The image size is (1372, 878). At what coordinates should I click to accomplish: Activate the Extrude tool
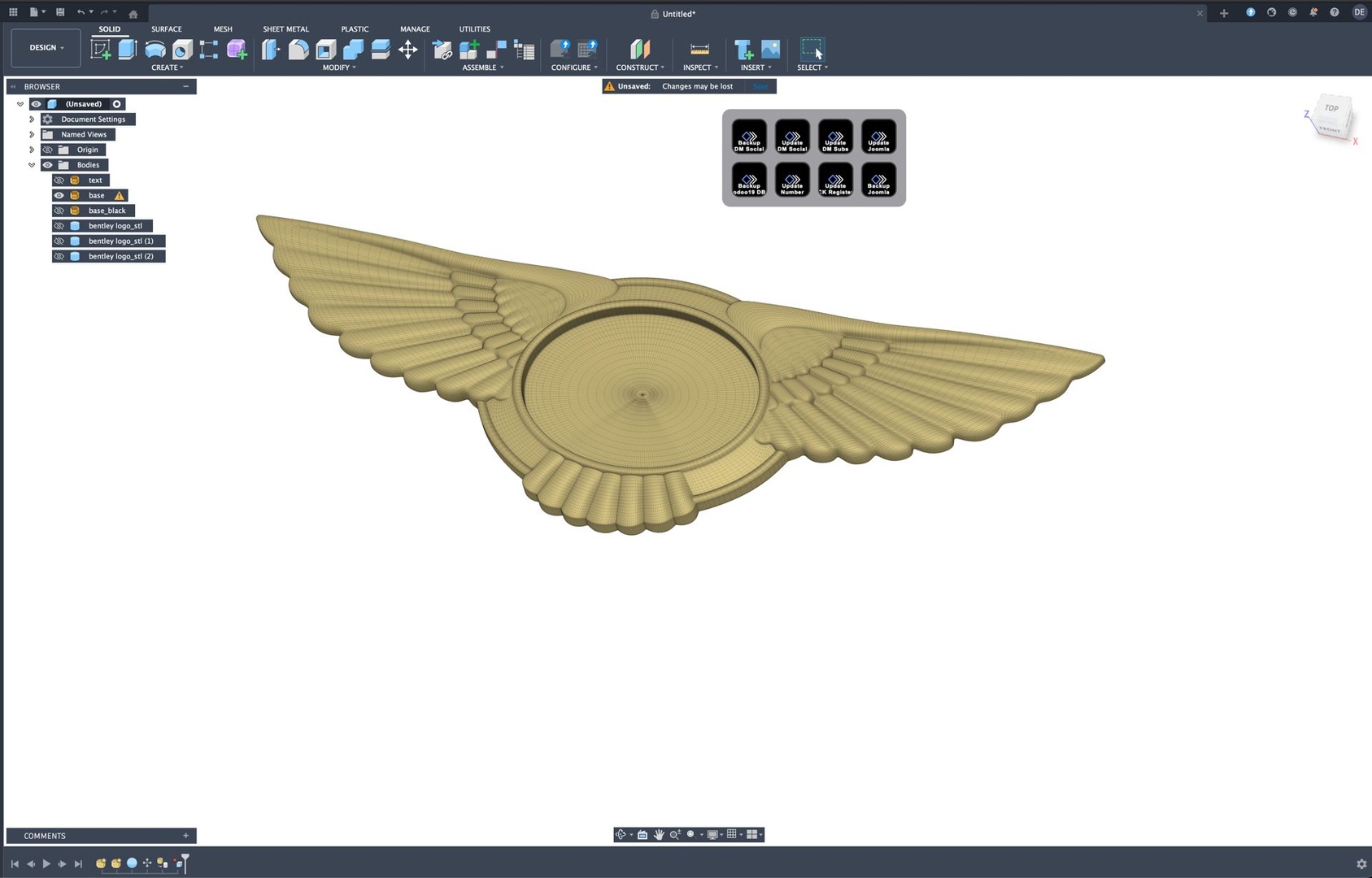tap(127, 49)
